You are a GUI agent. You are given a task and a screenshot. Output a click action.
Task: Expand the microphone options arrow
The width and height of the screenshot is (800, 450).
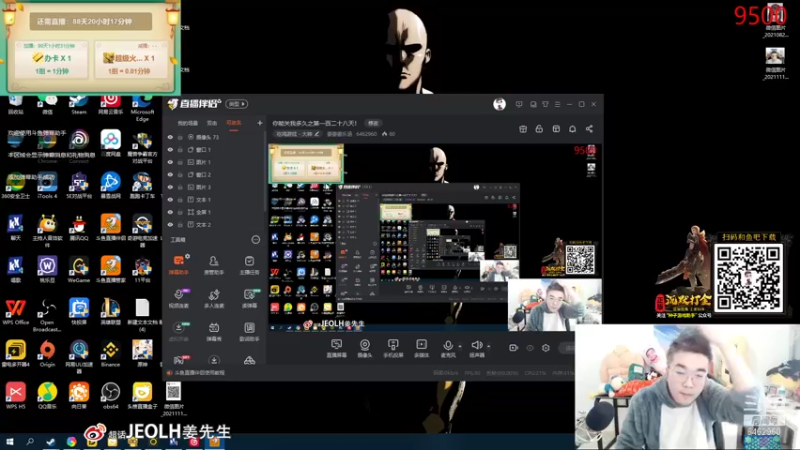(x=460, y=346)
